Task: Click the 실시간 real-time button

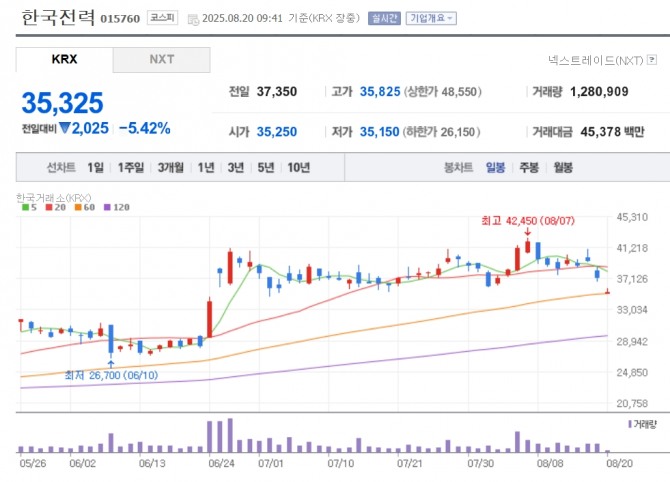Action: tap(383, 18)
